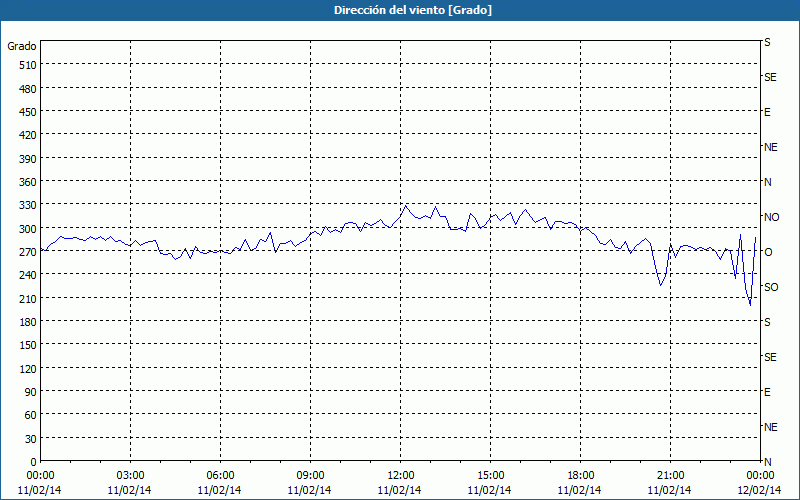Screen dimensions: 800x500
Task: Select the 180 degree axis label
Action: (x=29, y=322)
